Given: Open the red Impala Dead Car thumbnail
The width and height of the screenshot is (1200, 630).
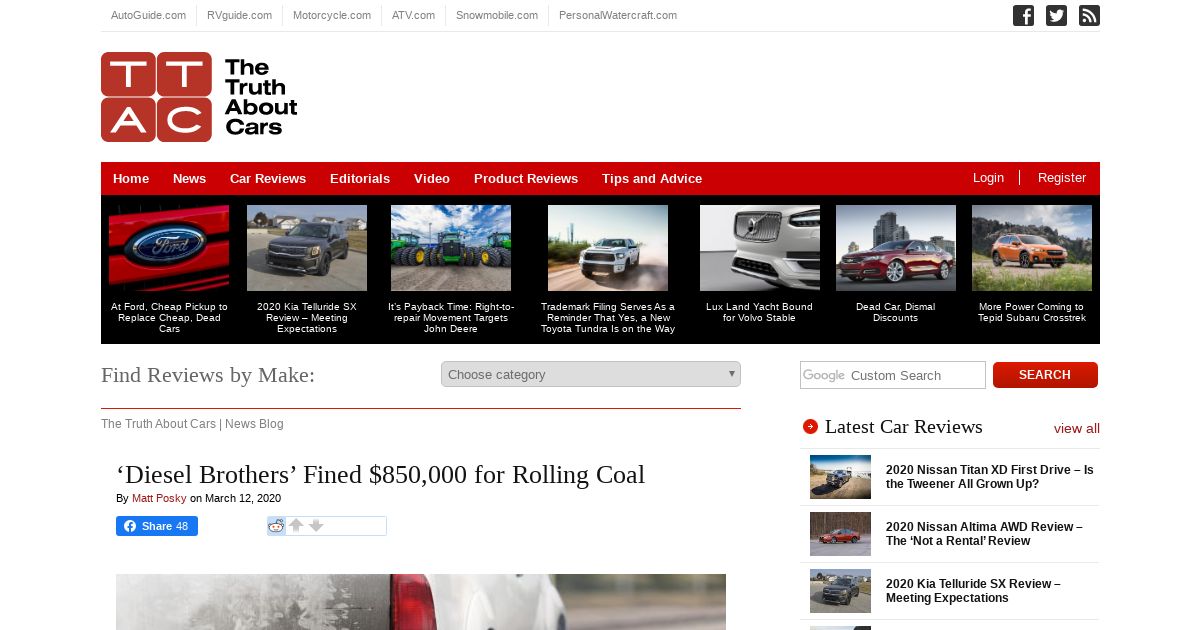Looking at the screenshot, I should coord(896,248).
